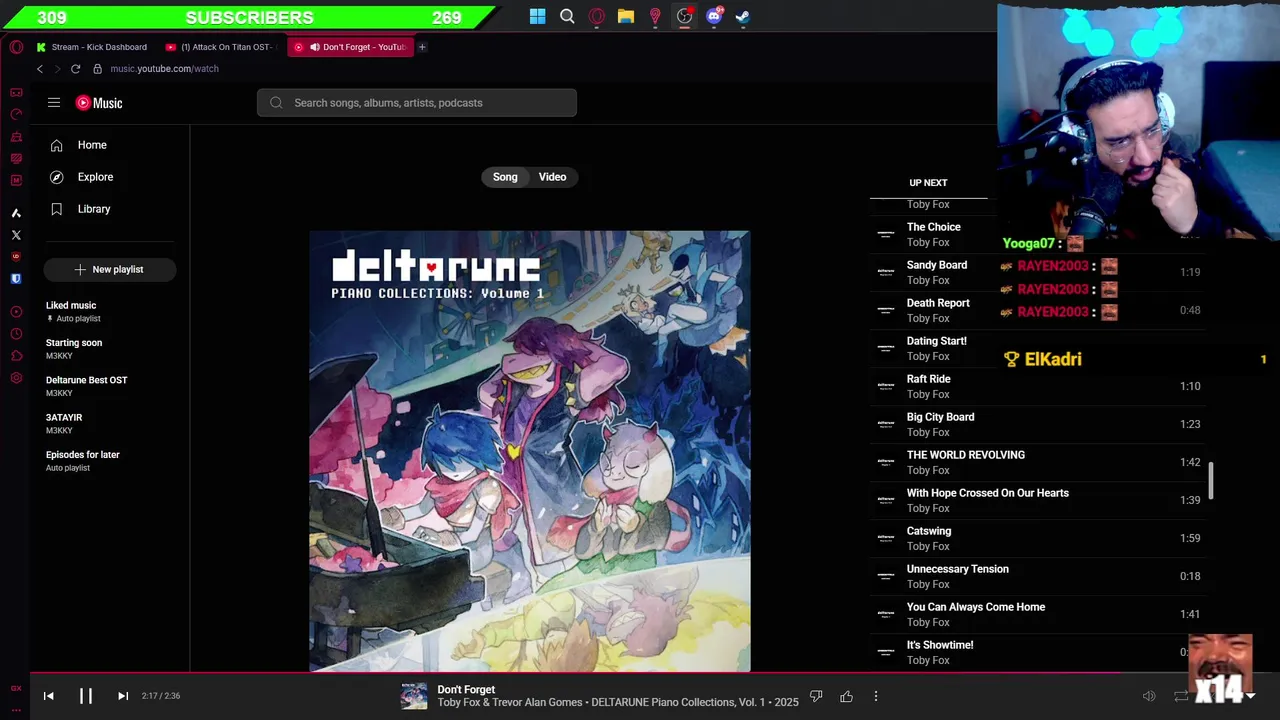Go to Home in sidebar
Screen dimensions: 1280x720
pyautogui.click(x=110, y=145)
